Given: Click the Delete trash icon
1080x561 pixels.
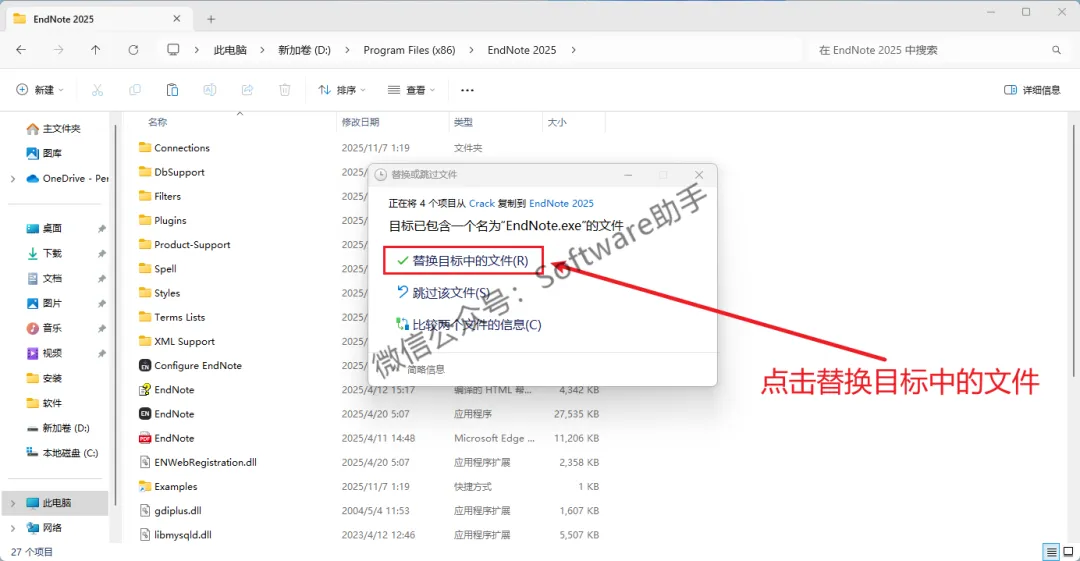Looking at the screenshot, I should [x=284, y=90].
